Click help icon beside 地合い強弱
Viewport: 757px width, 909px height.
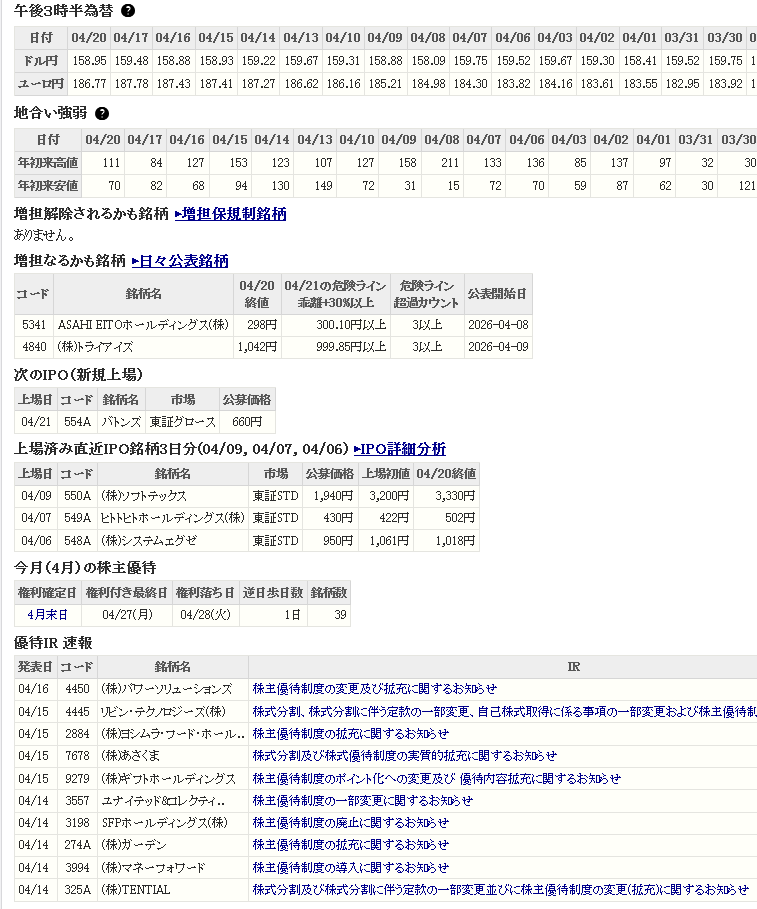[x=102, y=114]
